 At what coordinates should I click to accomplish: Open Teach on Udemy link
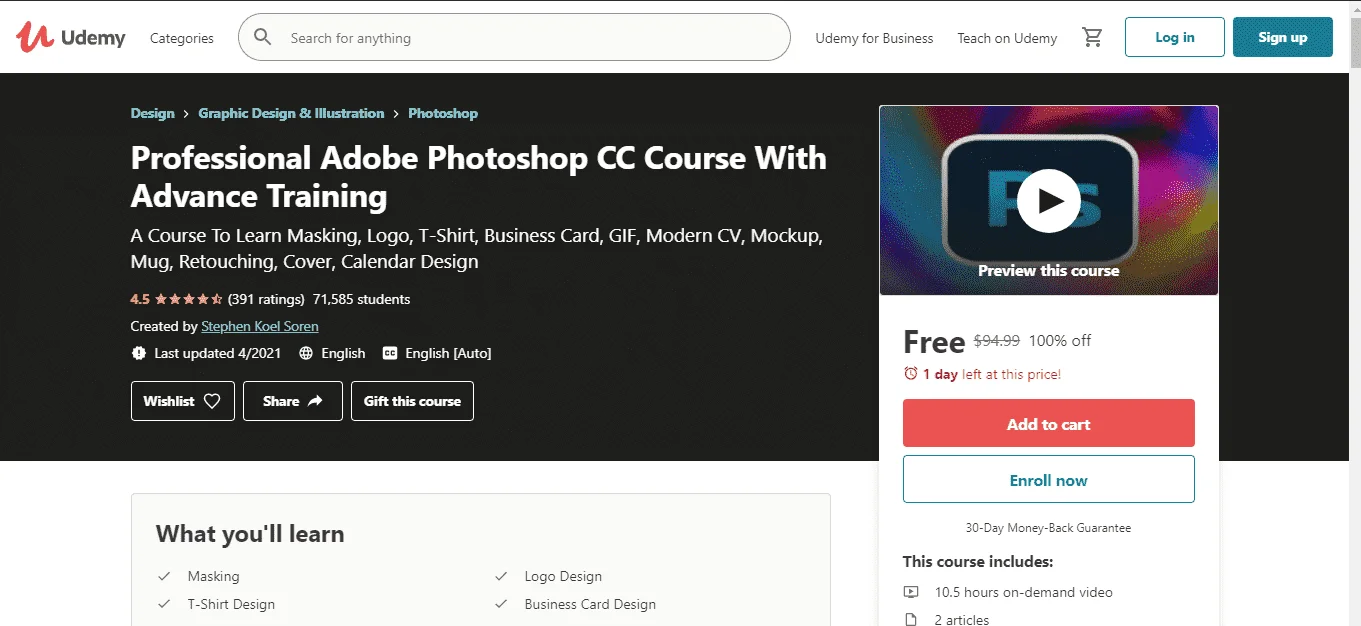point(1007,38)
